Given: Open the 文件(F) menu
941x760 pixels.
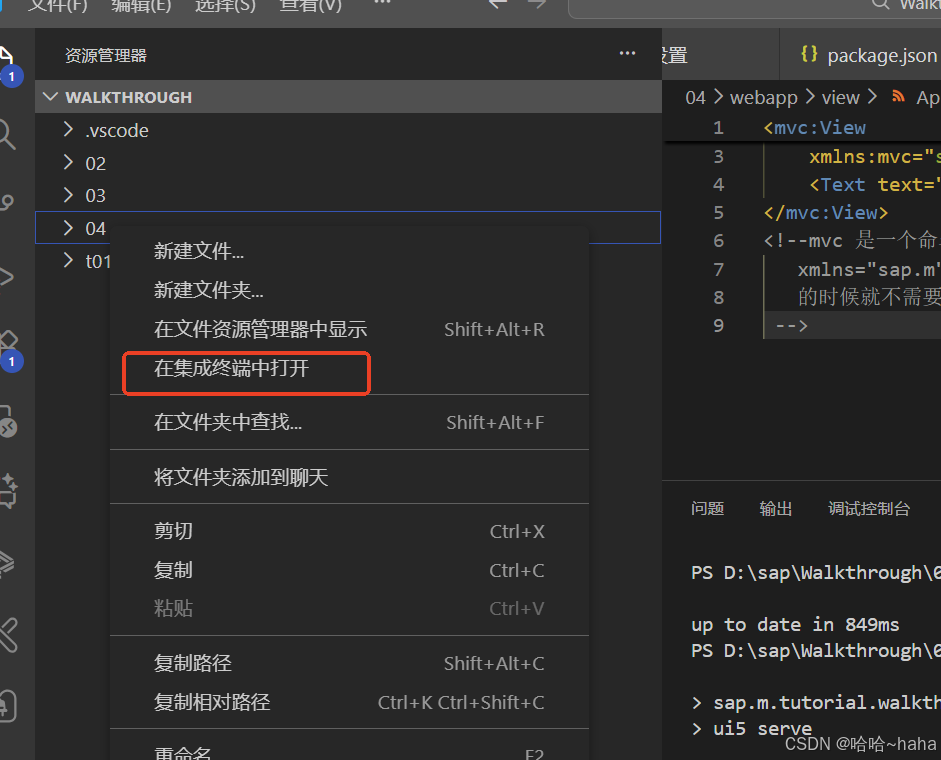Looking at the screenshot, I should click(58, 6).
